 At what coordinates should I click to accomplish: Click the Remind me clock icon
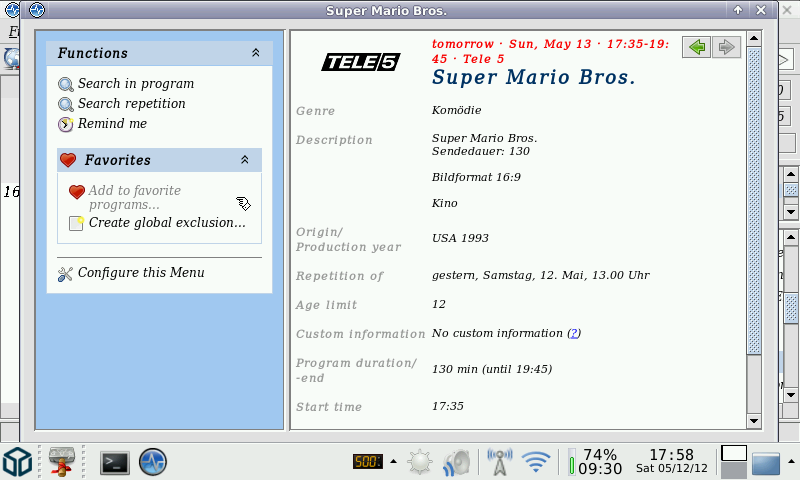click(x=66, y=124)
